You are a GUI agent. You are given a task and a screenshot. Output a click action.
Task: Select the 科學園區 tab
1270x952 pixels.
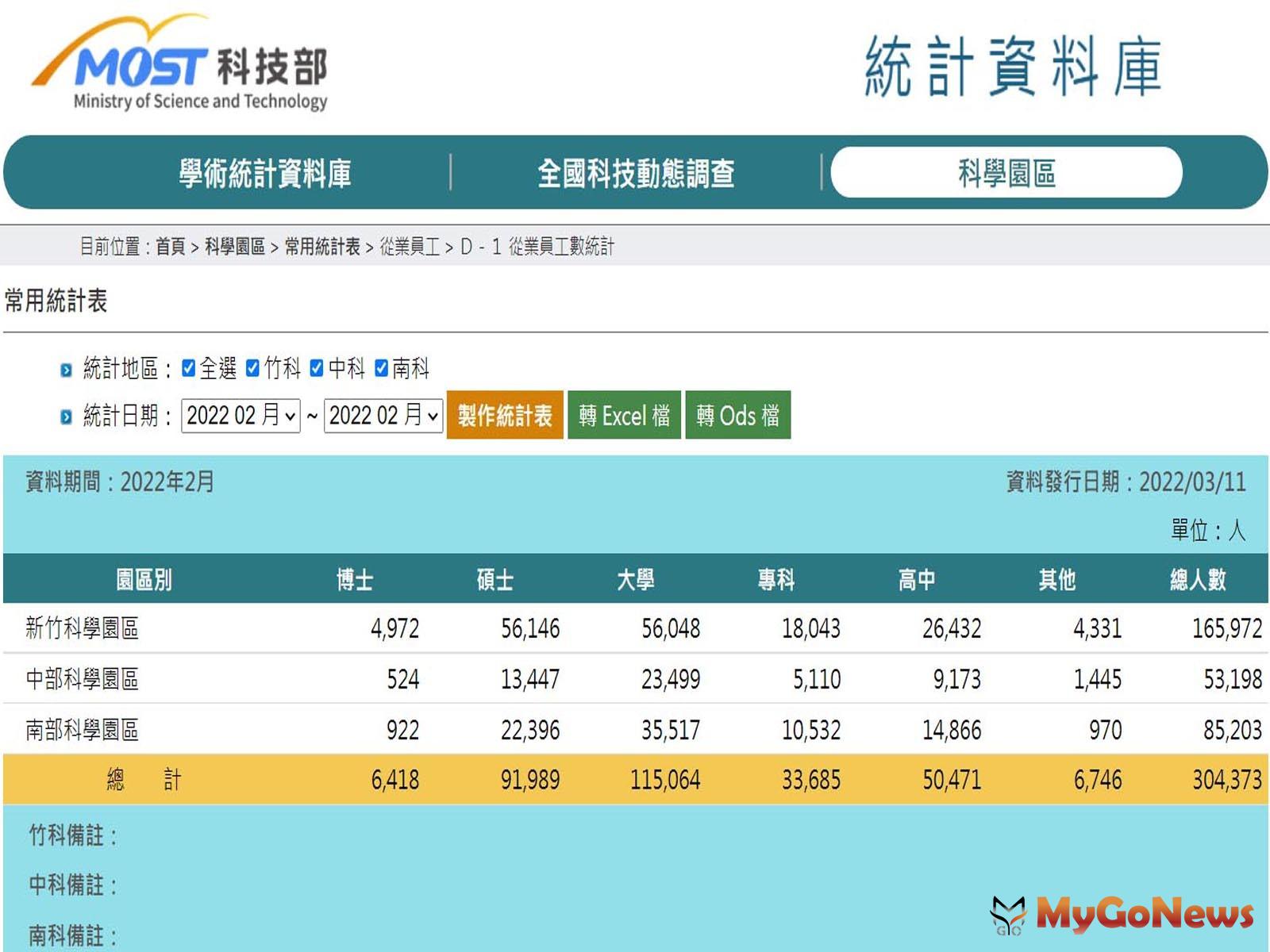pyautogui.click(x=1006, y=172)
